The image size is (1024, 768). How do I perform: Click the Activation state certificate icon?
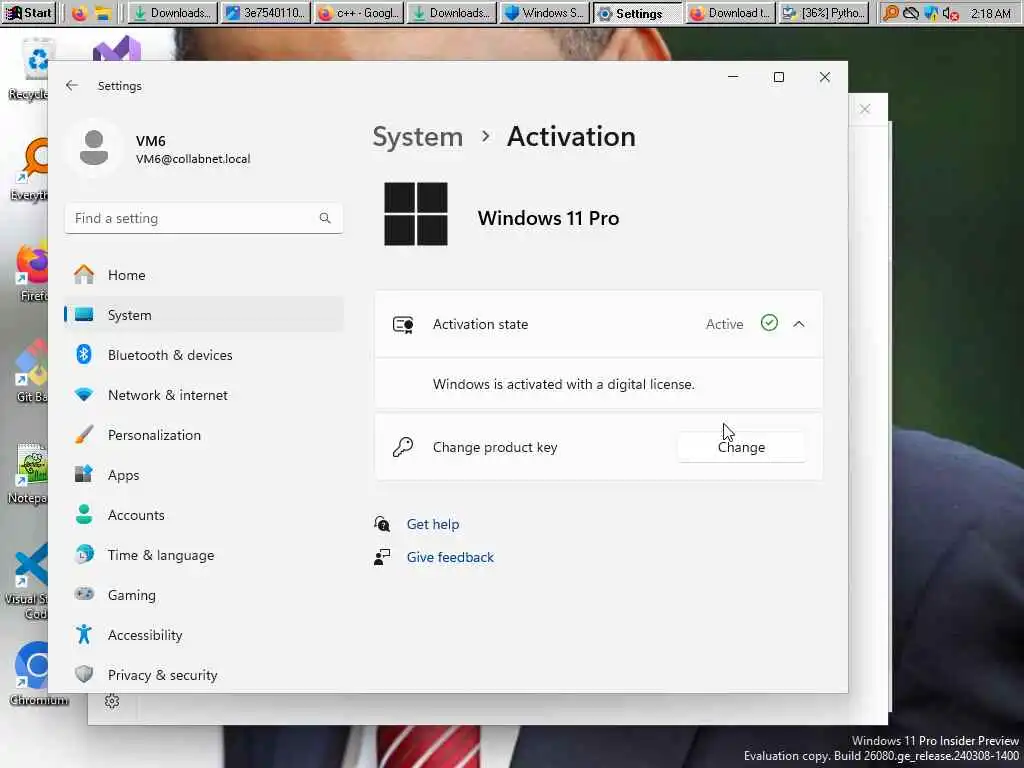(x=403, y=325)
